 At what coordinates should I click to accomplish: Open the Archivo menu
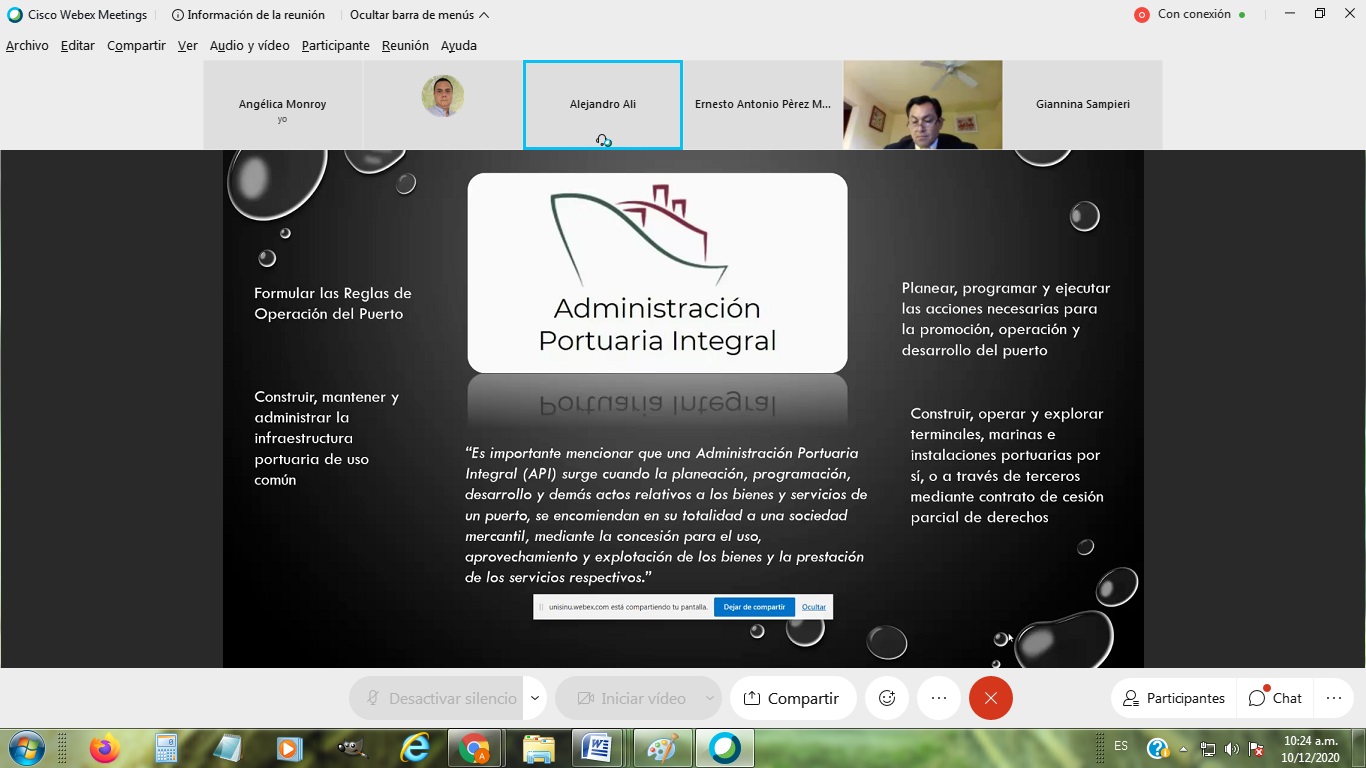click(27, 46)
